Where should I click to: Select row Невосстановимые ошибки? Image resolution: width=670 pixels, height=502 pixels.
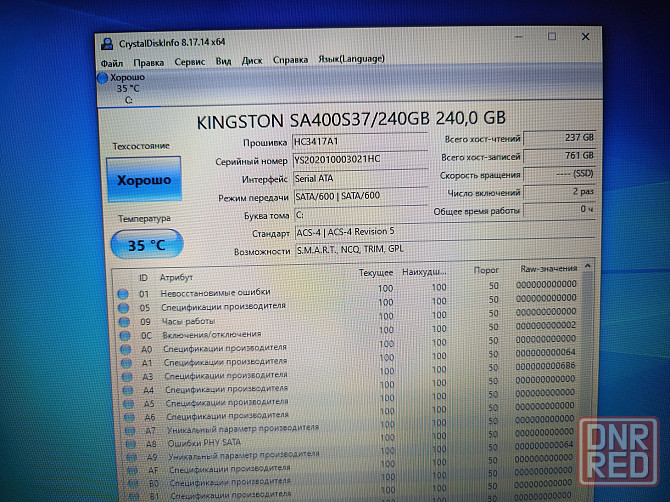347,289
